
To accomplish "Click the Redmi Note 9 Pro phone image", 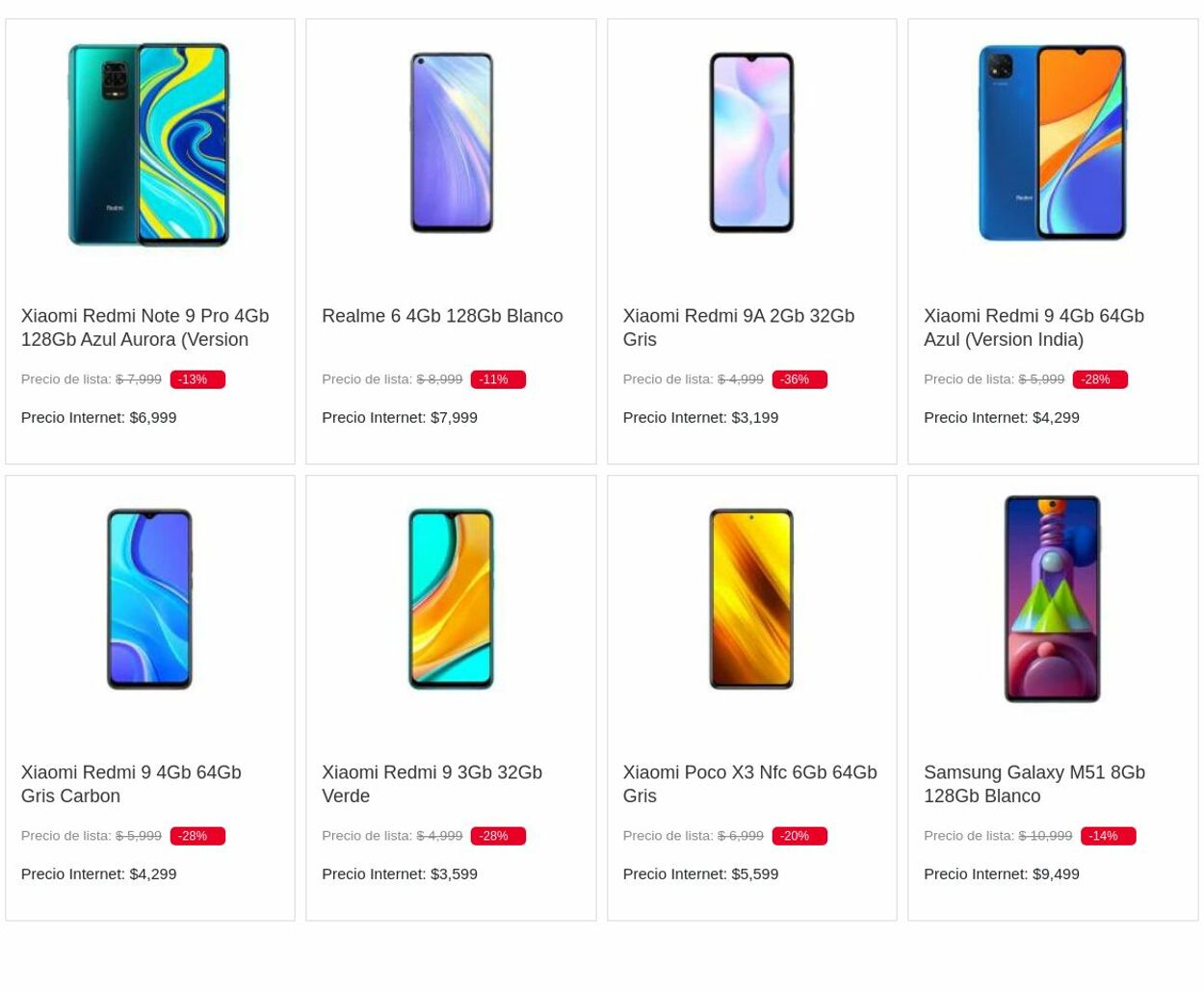I will tap(149, 143).
